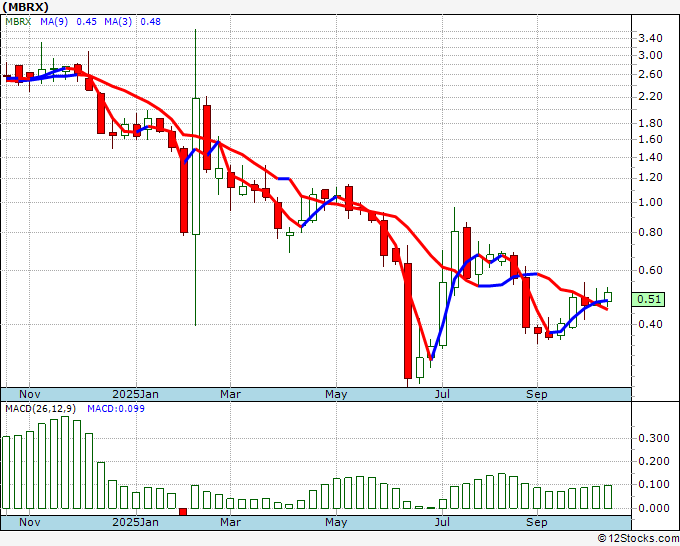This screenshot has width=680, height=546.
Task: Click the highlighted 0.51 current price tag
Action: pos(648,298)
